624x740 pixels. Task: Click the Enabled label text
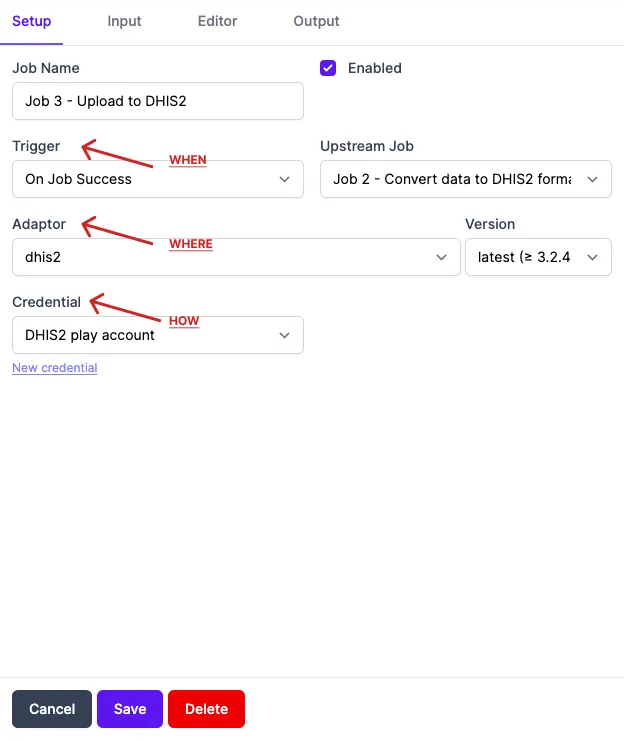click(x=375, y=68)
